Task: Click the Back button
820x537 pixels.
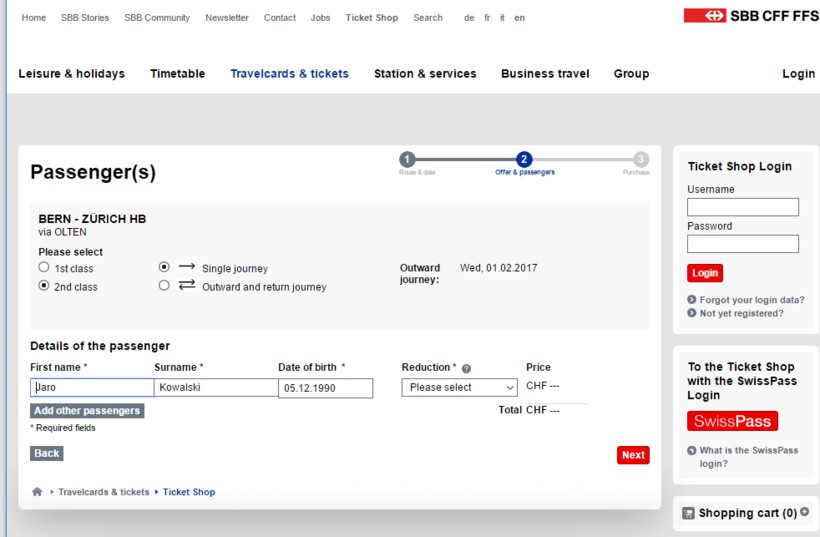Action: pos(47,453)
